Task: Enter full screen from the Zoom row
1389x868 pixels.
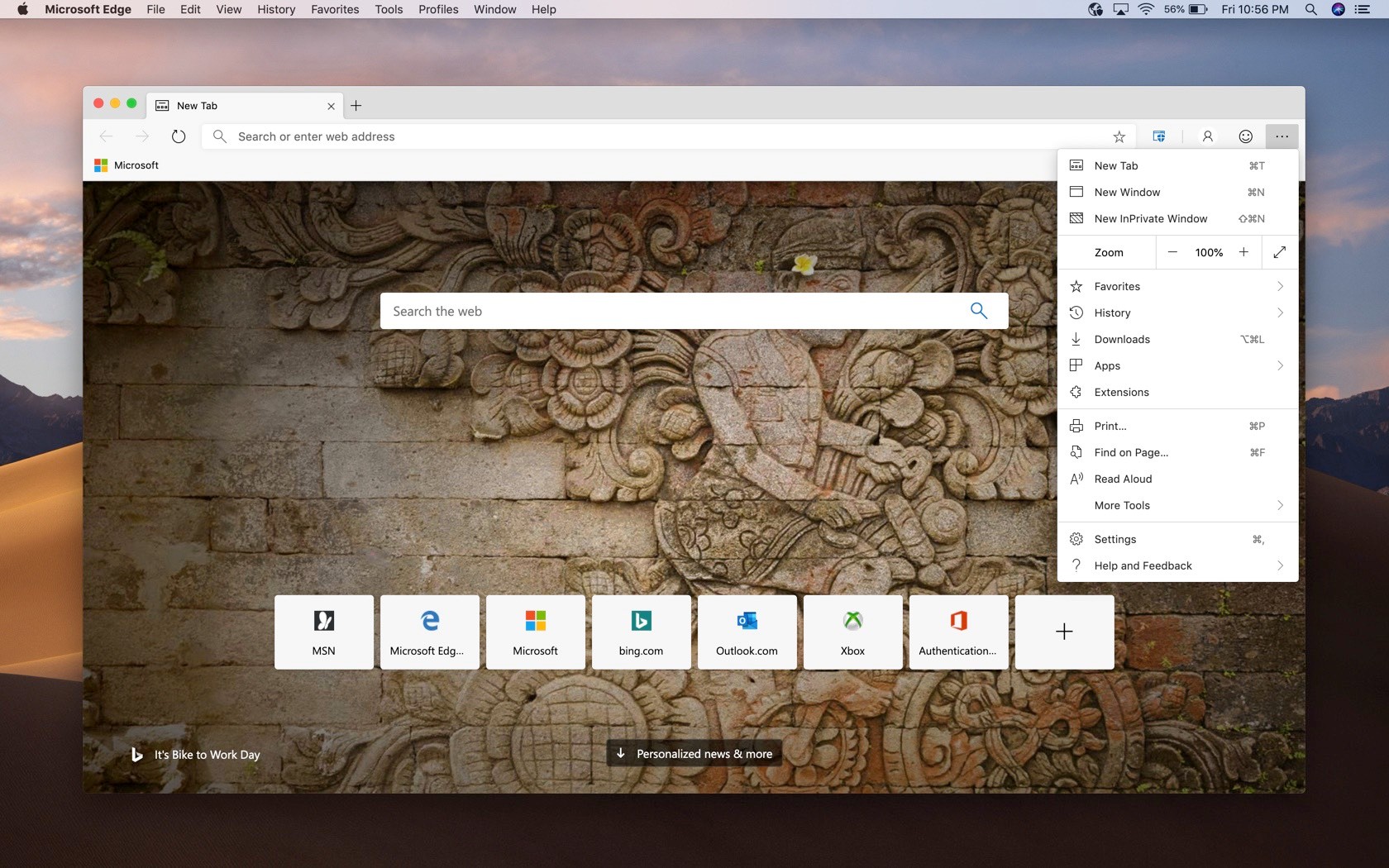Action: pos(1280,253)
